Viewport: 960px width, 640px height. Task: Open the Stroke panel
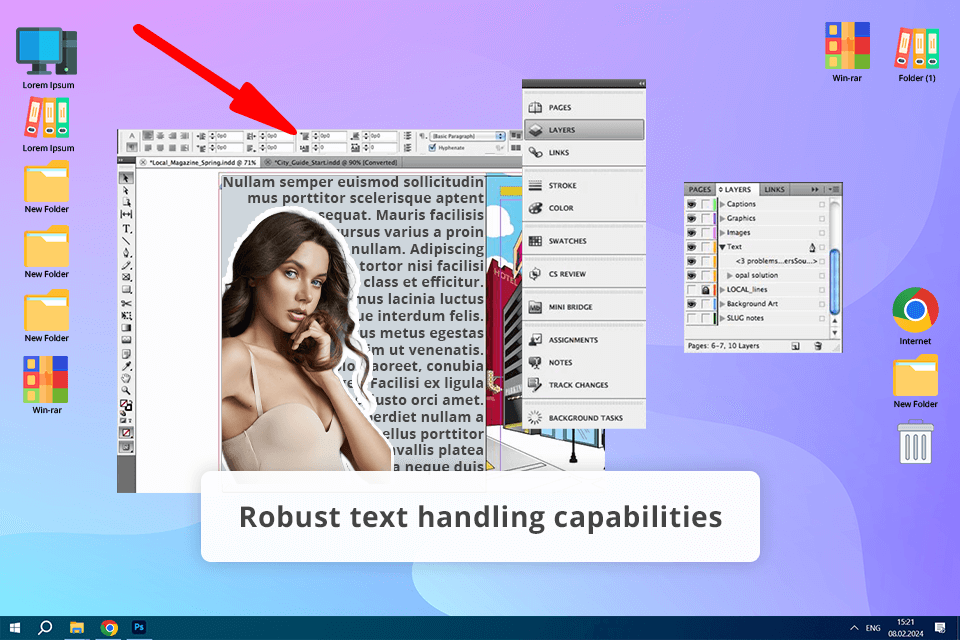point(583,186)
